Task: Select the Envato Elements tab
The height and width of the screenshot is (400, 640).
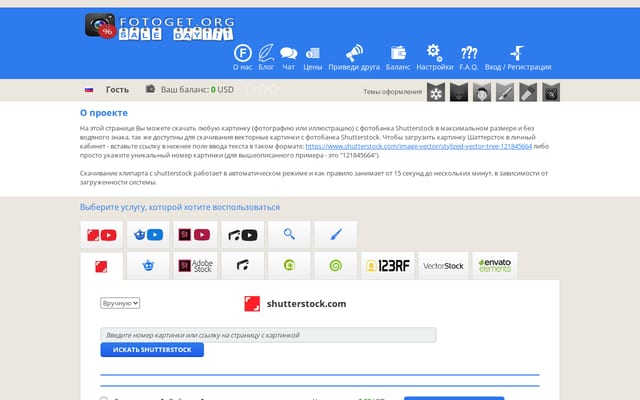Action: click(495, 266)
